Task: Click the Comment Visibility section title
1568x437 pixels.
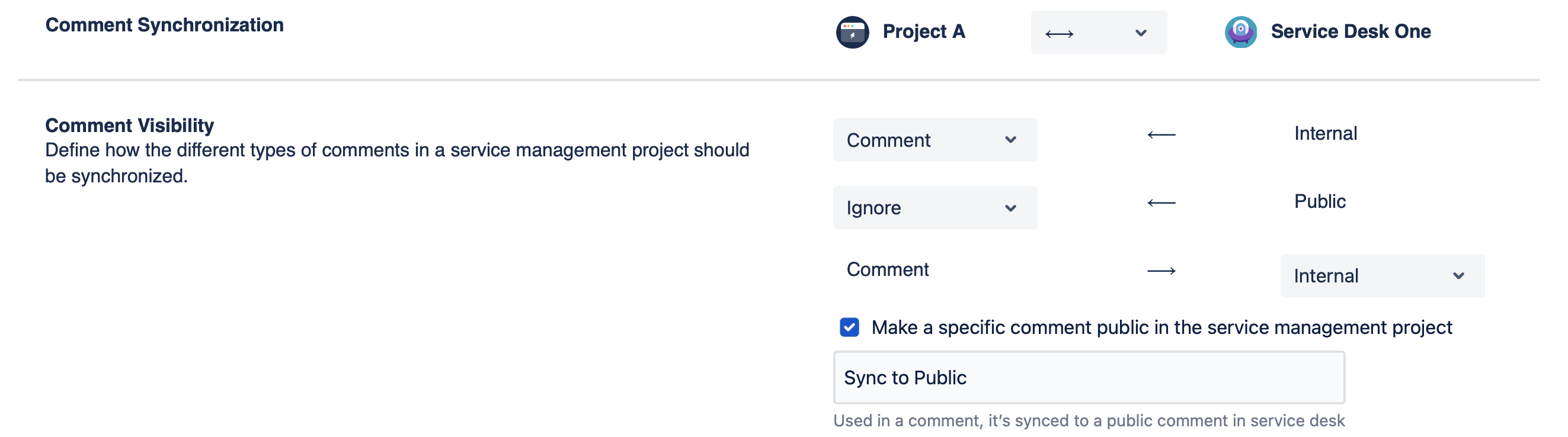Action: pos(130,126)
